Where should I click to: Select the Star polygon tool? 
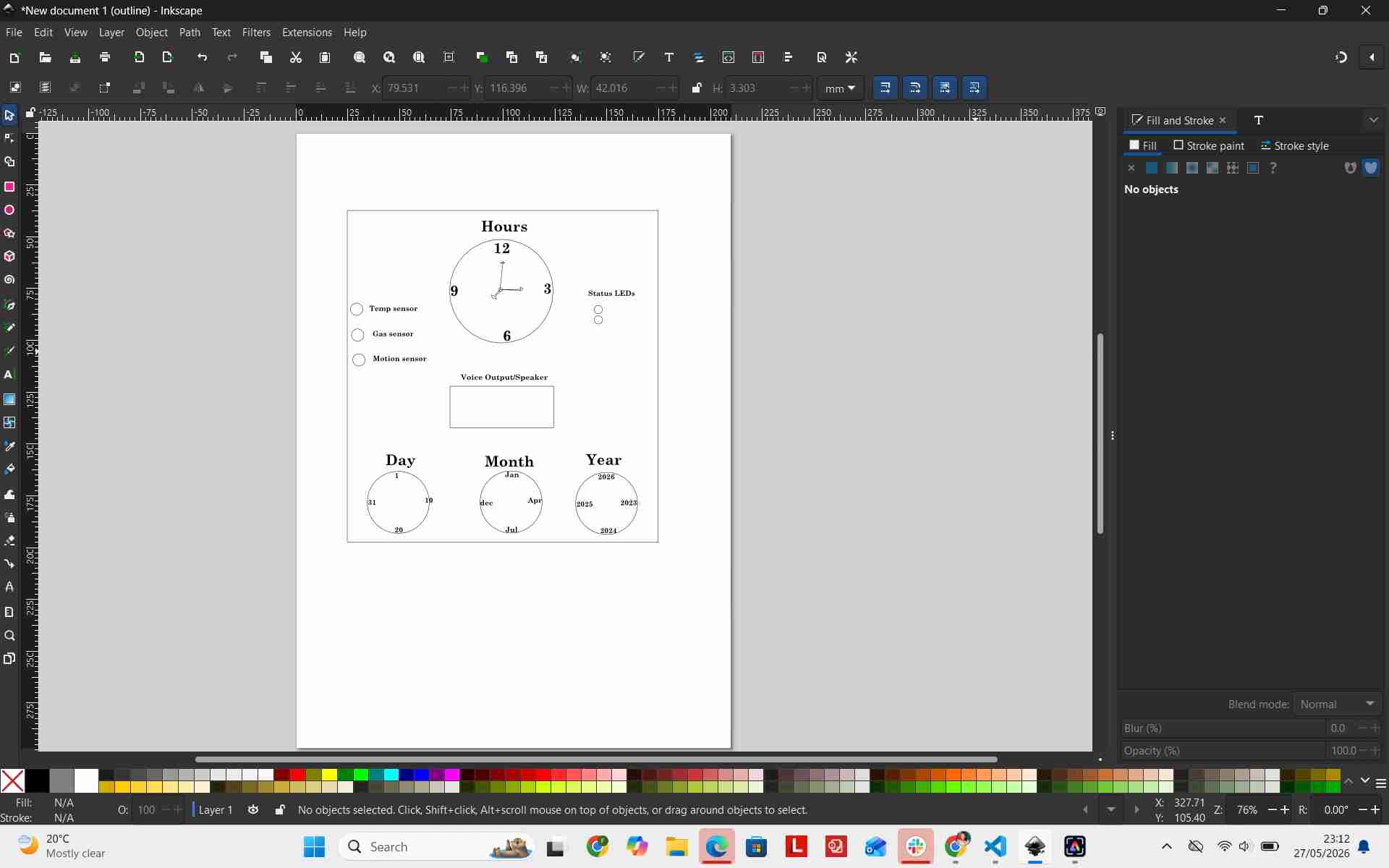pyautogui.click(x=9, y=234)
